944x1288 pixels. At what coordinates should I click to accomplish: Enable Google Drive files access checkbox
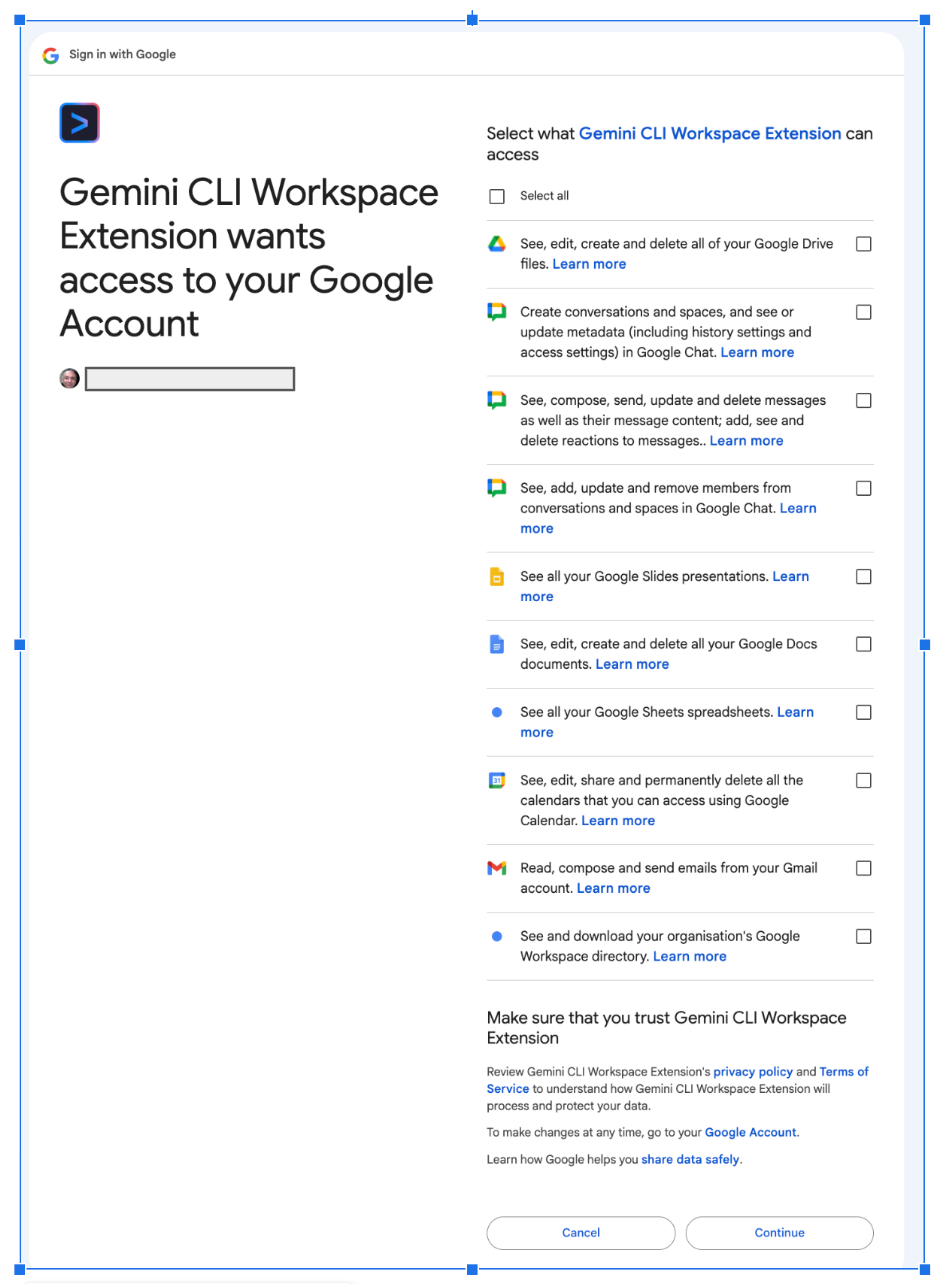[864, 244]
